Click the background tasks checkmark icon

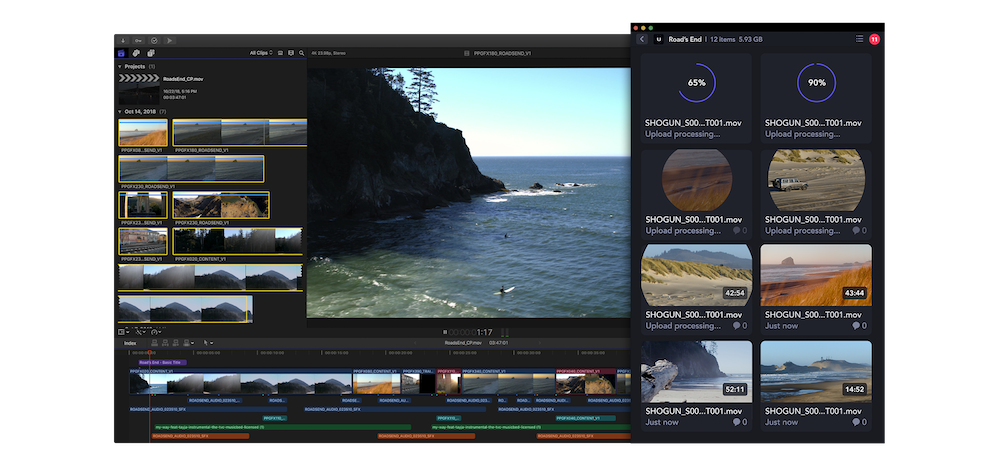click(x=154, y=40)
